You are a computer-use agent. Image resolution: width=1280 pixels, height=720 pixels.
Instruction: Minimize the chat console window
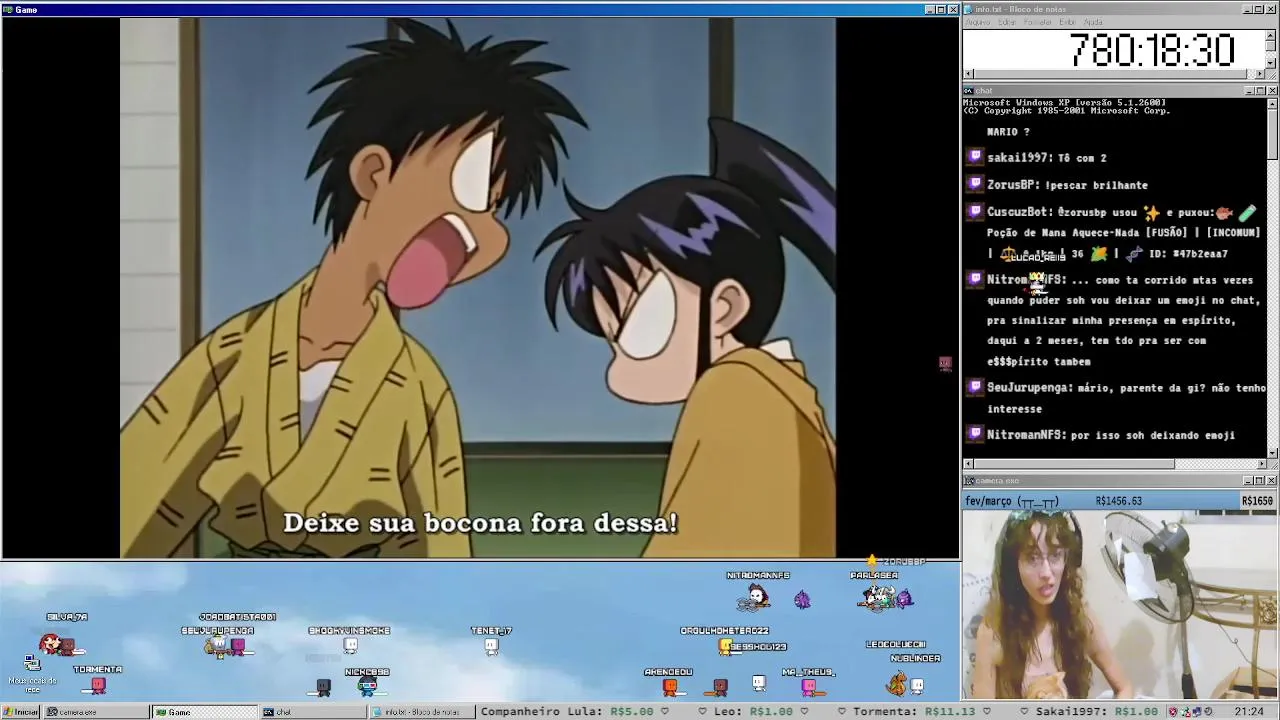coord(1249,91)
